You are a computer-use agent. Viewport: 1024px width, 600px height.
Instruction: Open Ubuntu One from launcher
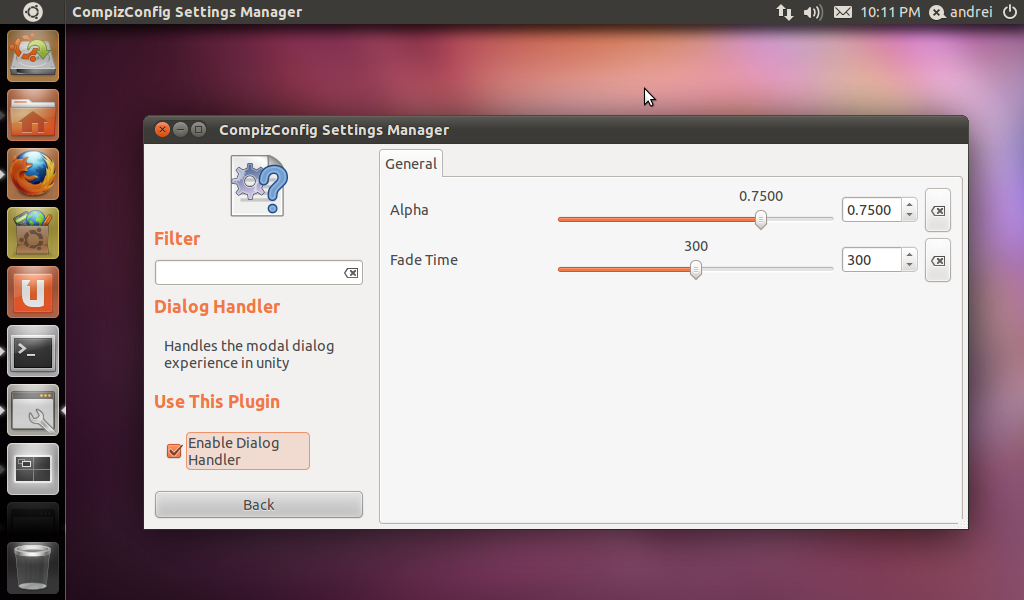point(33,292)
